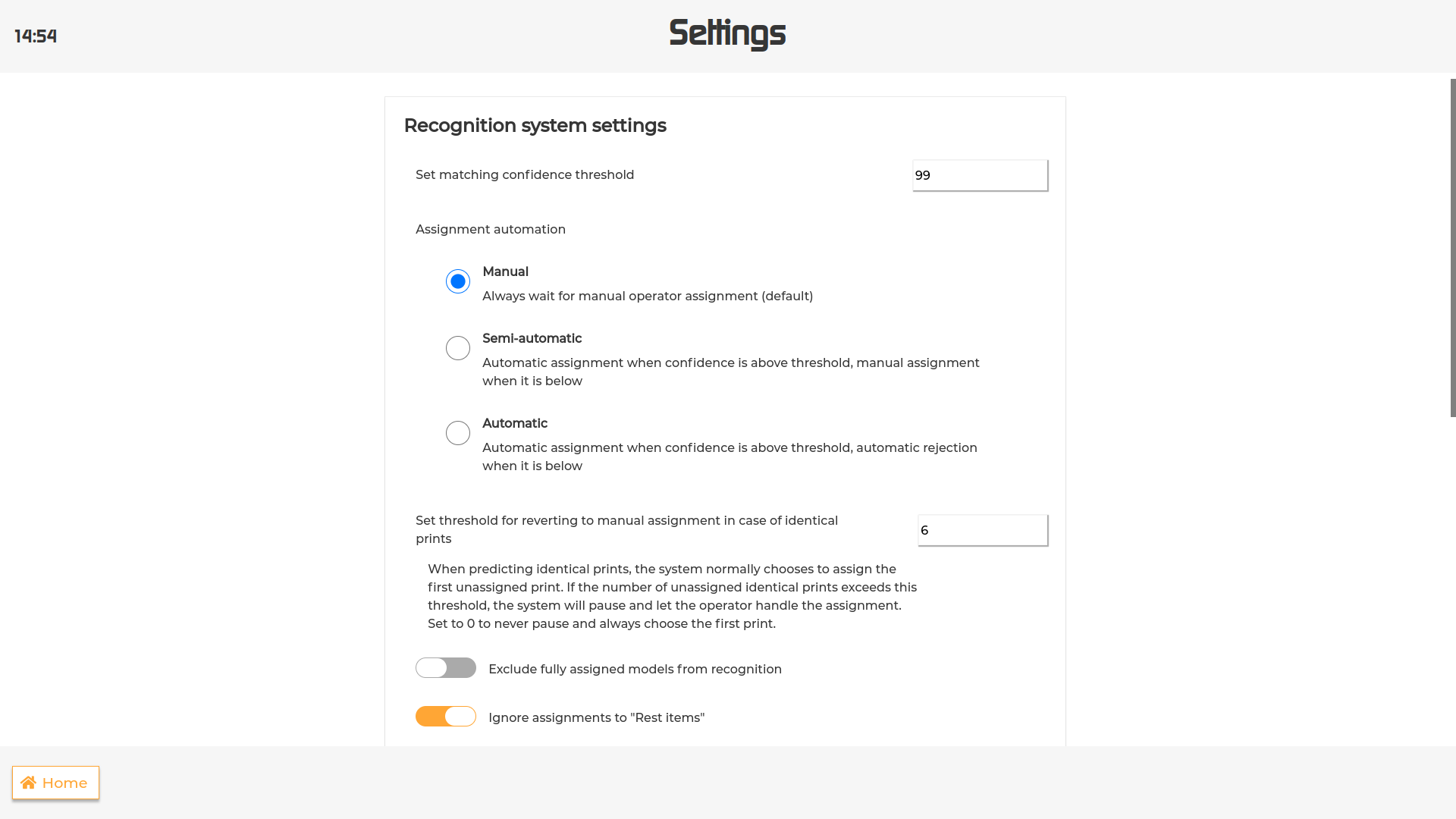Click the identical prints threshold field showing 6
The width and height of the screenshot is (1456, 819).
coord(982,530)
